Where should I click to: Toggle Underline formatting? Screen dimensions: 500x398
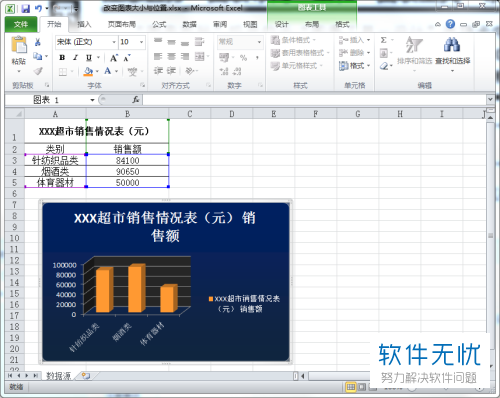pos(89,58)
